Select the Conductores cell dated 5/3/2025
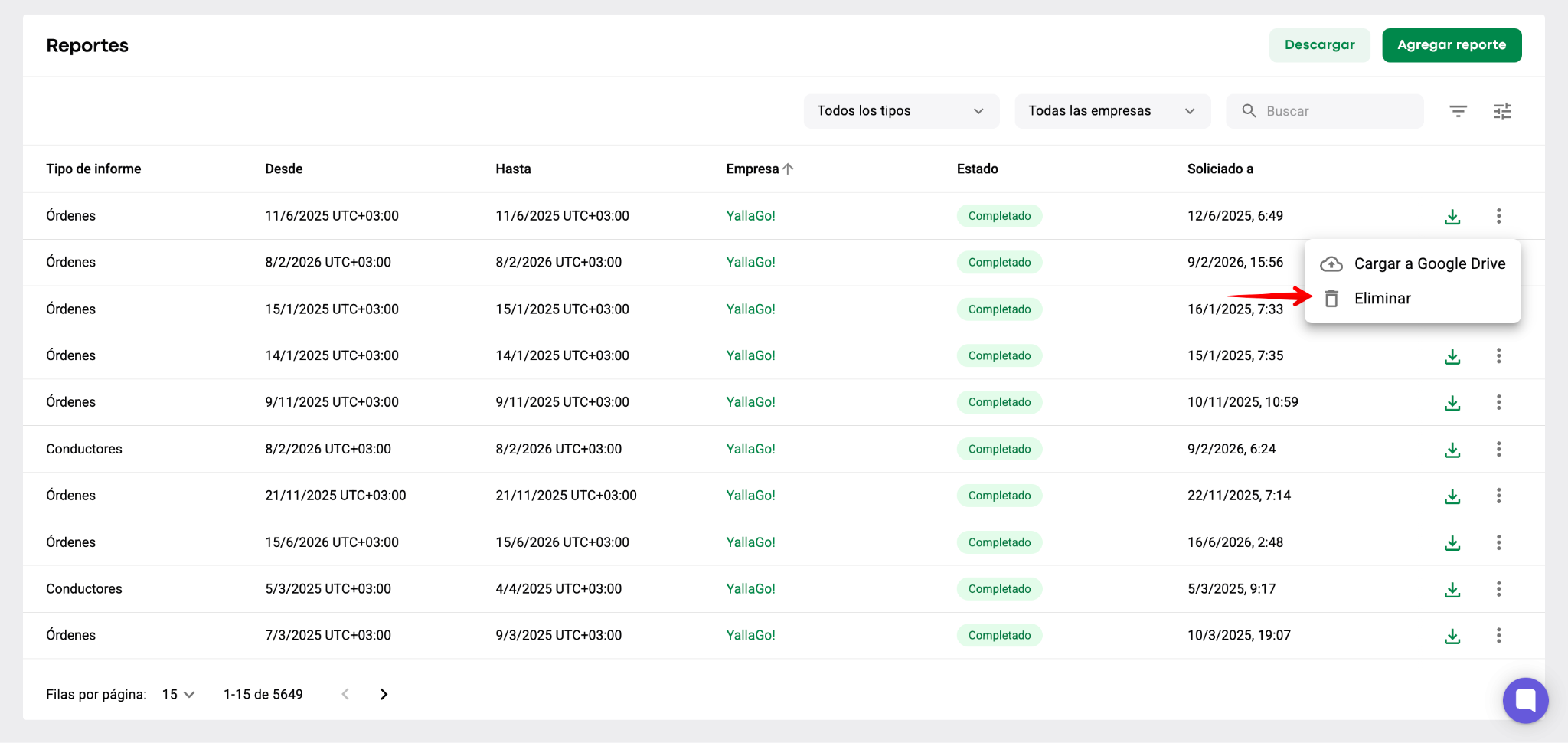1568x743 pixels. point(84,589)
